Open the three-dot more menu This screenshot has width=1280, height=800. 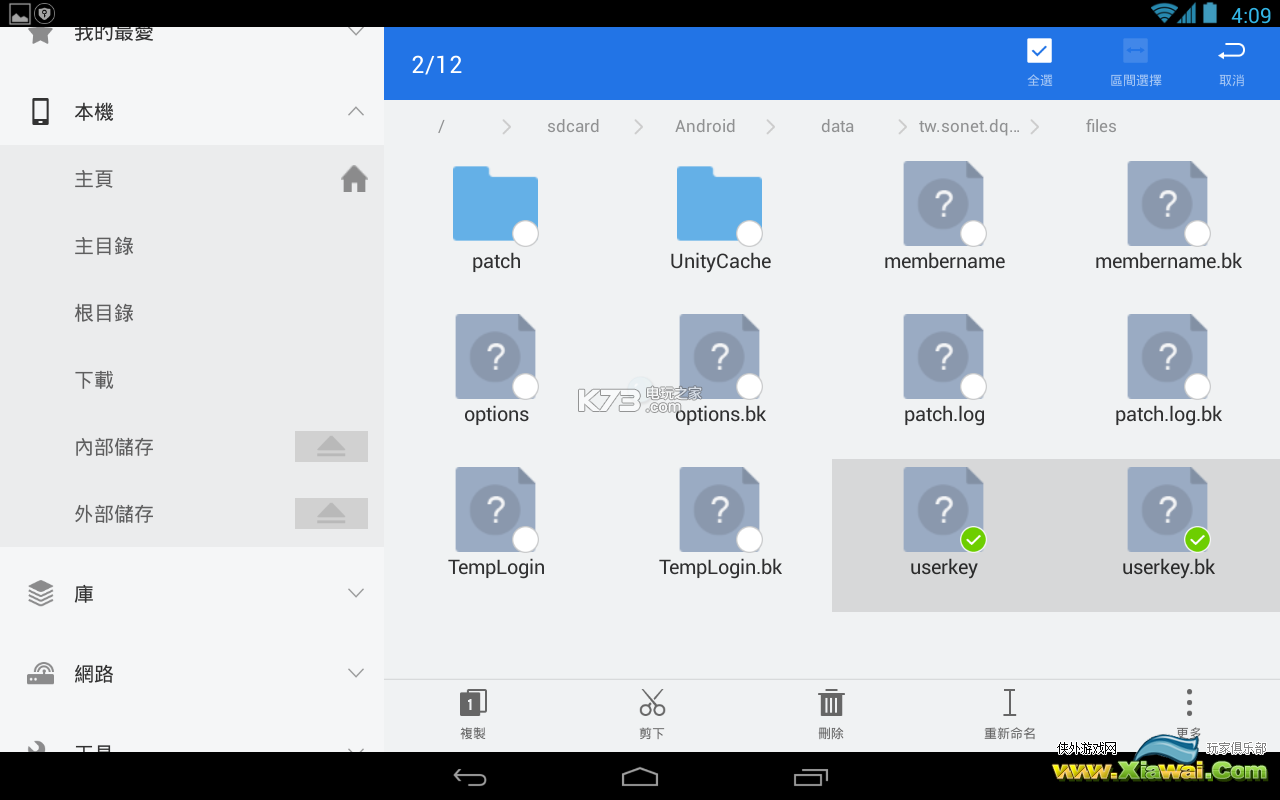click(1189, 702)
